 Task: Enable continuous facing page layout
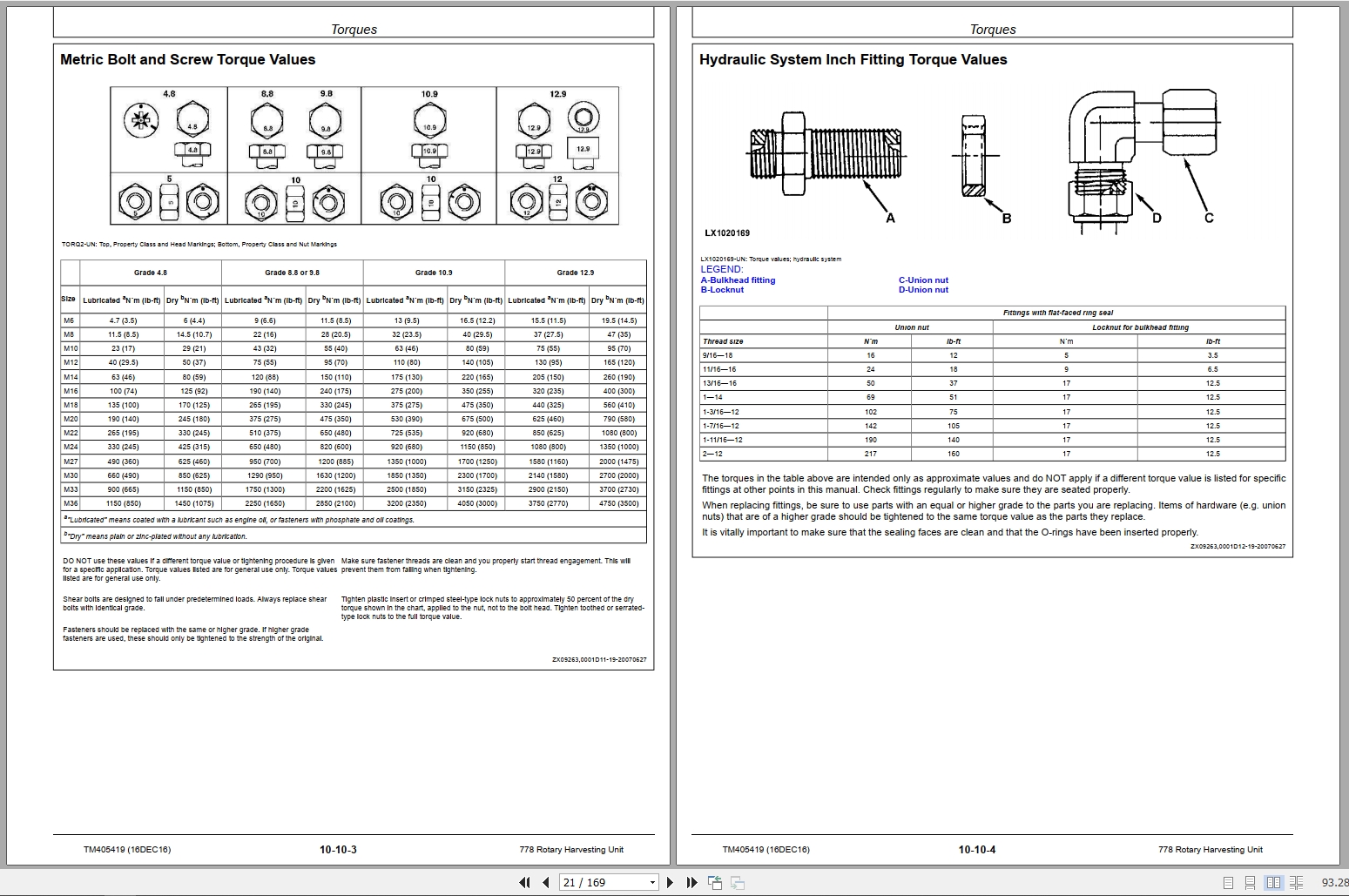tap(1298, 882)
